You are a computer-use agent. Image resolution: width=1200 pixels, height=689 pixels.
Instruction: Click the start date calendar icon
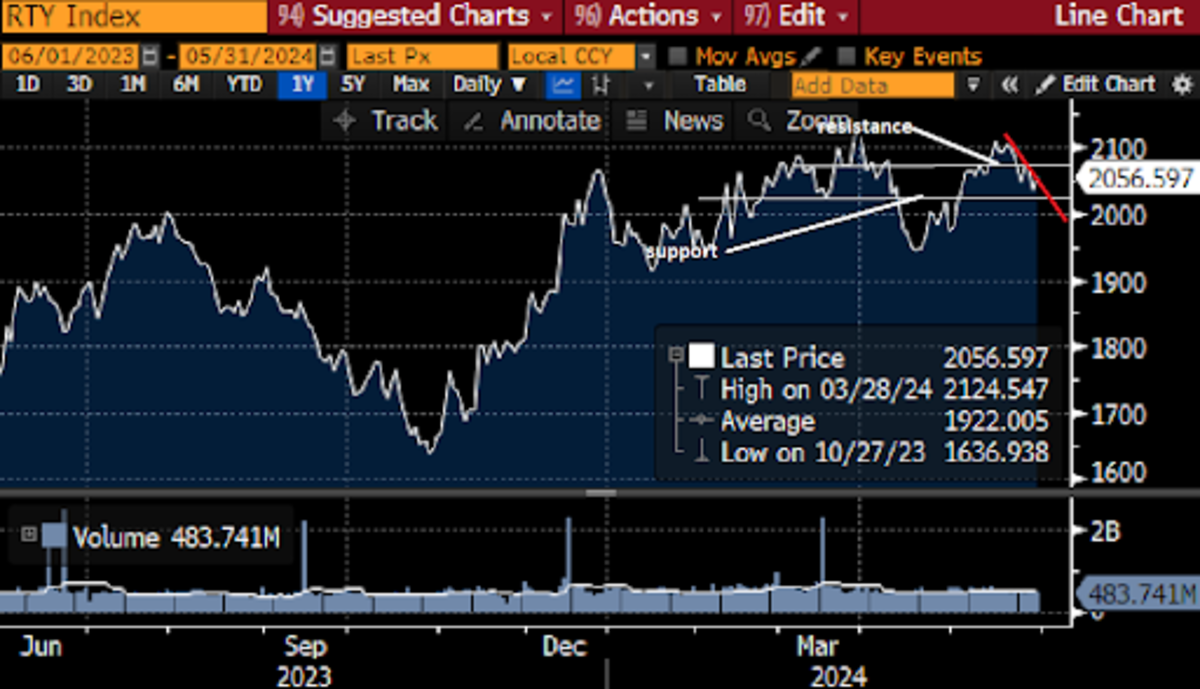(x=150, y=57)
